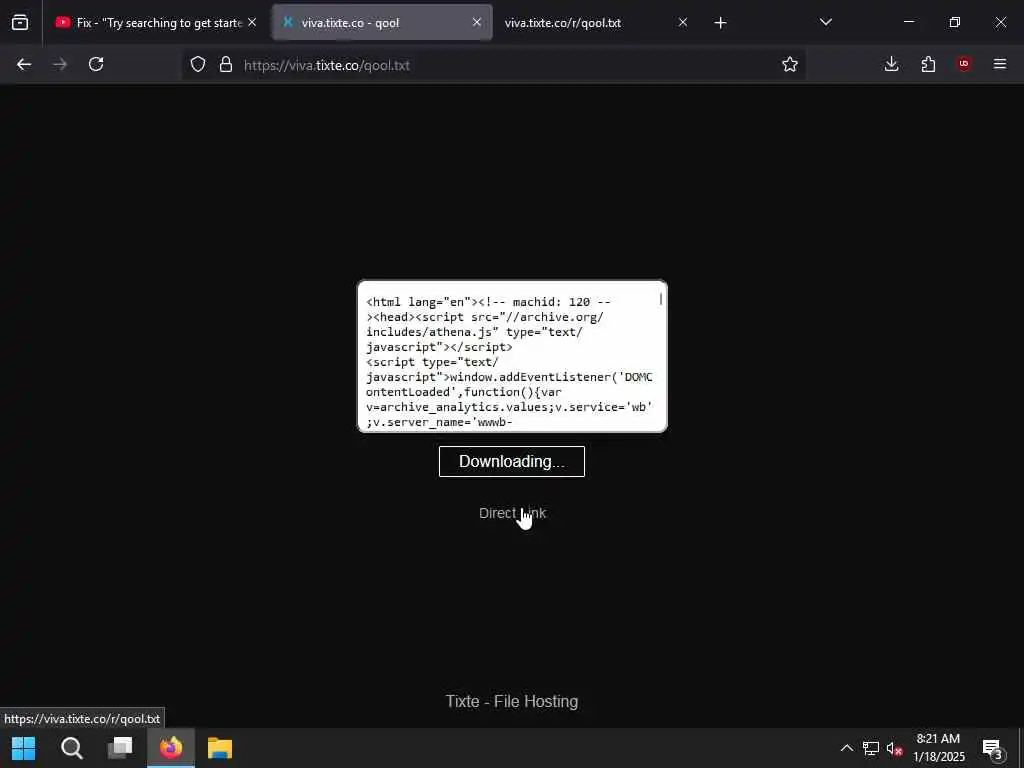The height and width of the screenshot is (768, 1024).
Task: Open the network status tray icon
Action: point(871,748)
